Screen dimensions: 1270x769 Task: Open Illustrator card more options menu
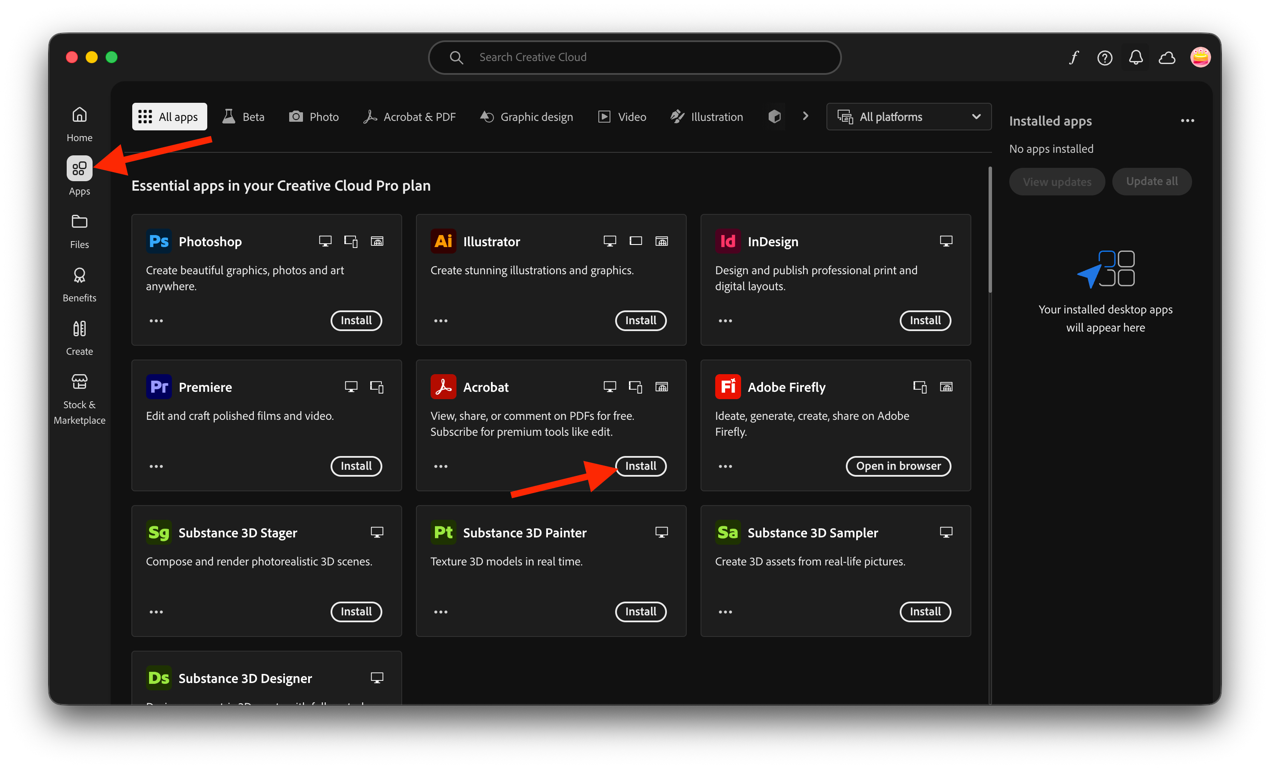click(441, 321)
